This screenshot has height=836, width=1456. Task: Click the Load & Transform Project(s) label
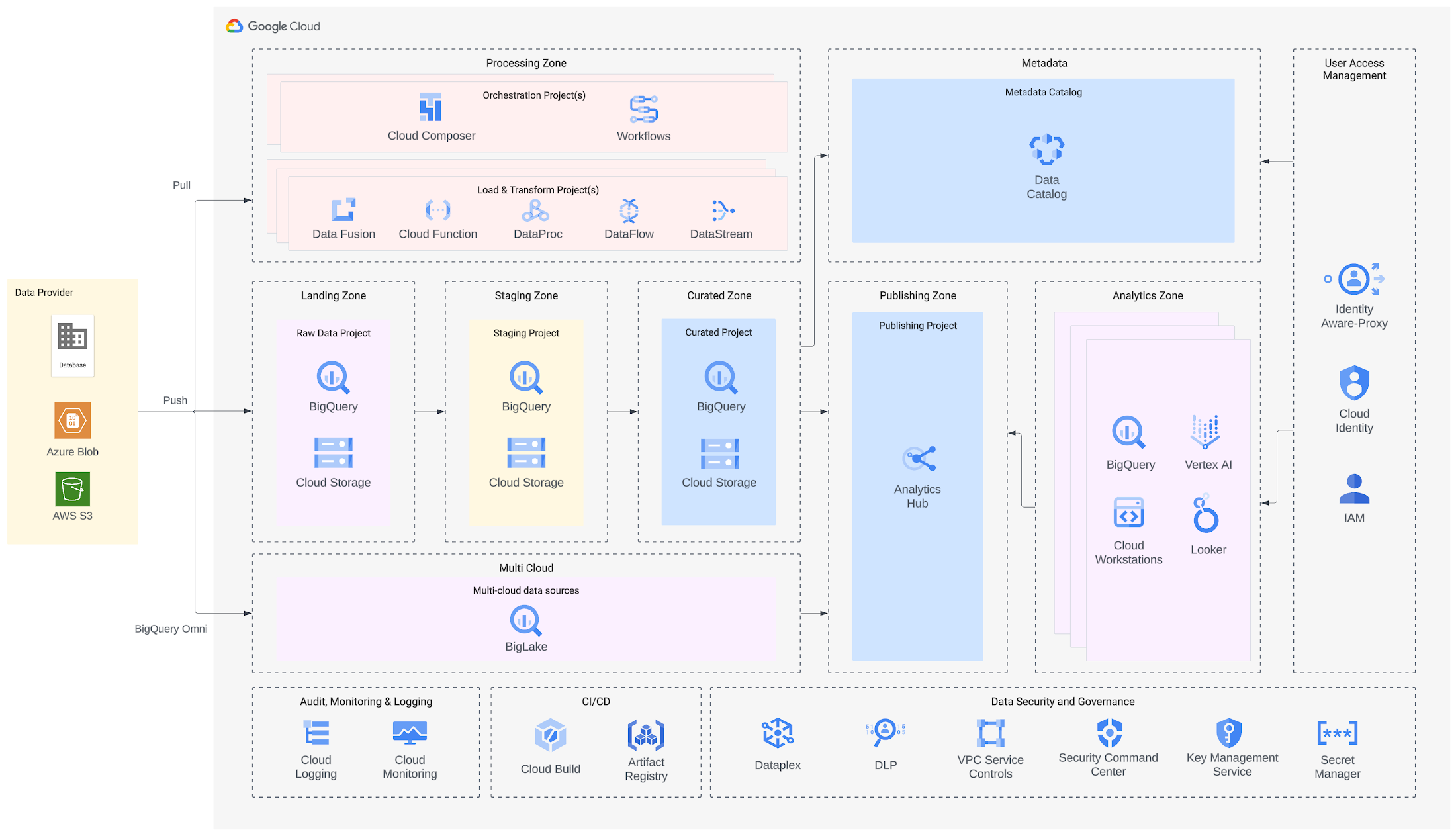538,190
